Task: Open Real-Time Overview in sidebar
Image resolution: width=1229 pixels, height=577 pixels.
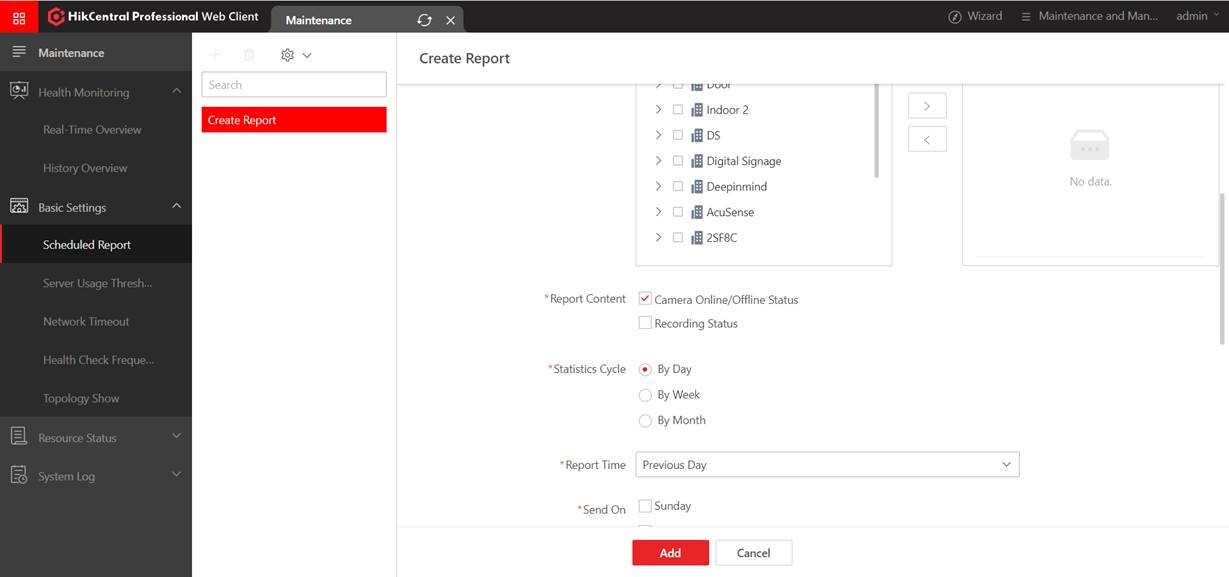Action: 92,130
